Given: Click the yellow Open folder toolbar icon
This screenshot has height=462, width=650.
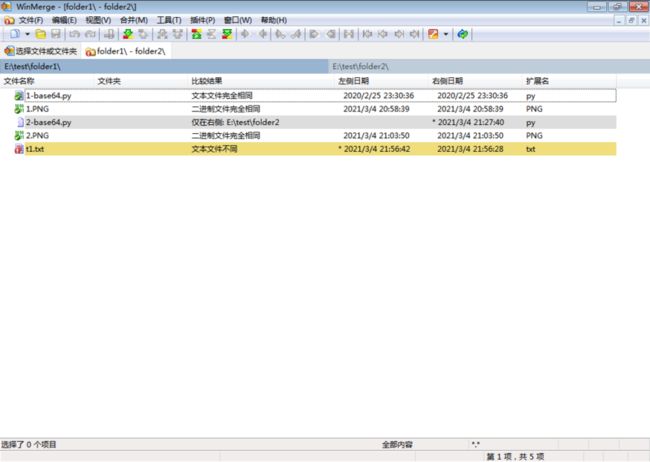Looking at the screenshot, I should click(40, 34).
